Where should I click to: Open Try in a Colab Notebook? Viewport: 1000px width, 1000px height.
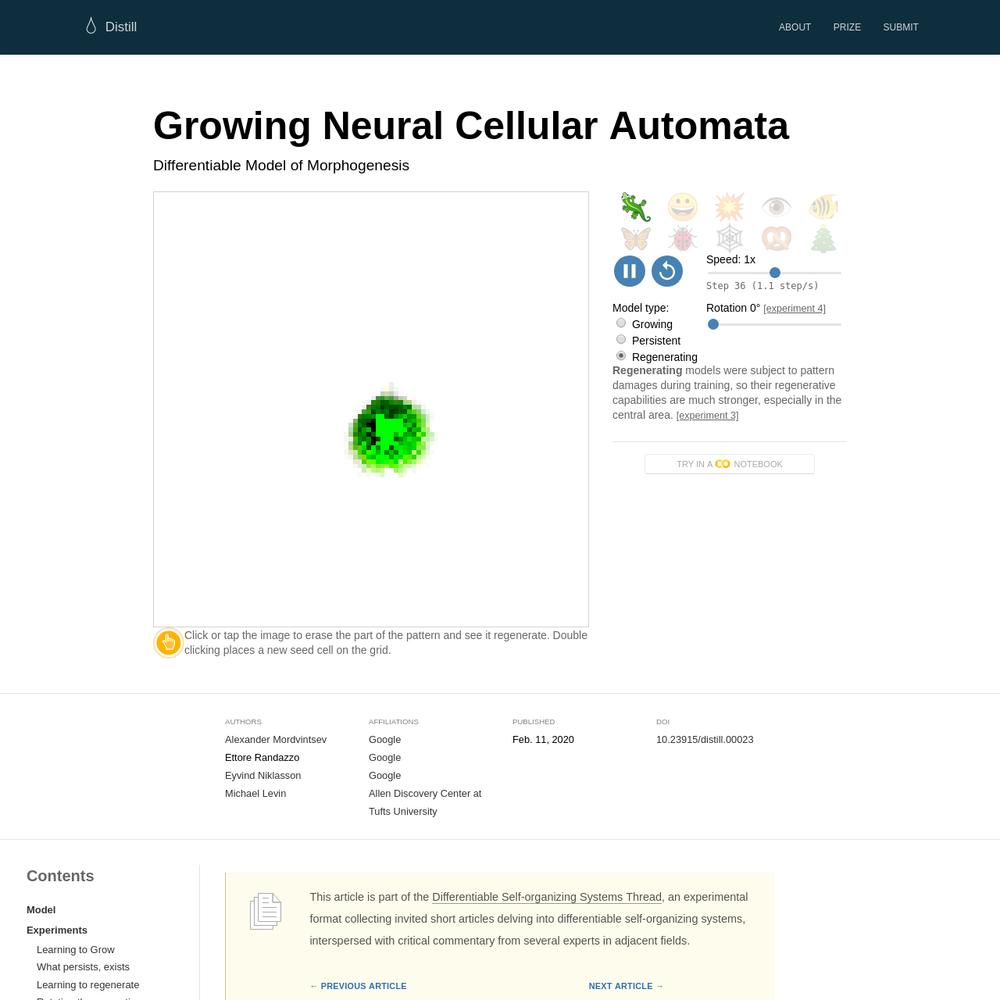730,464
